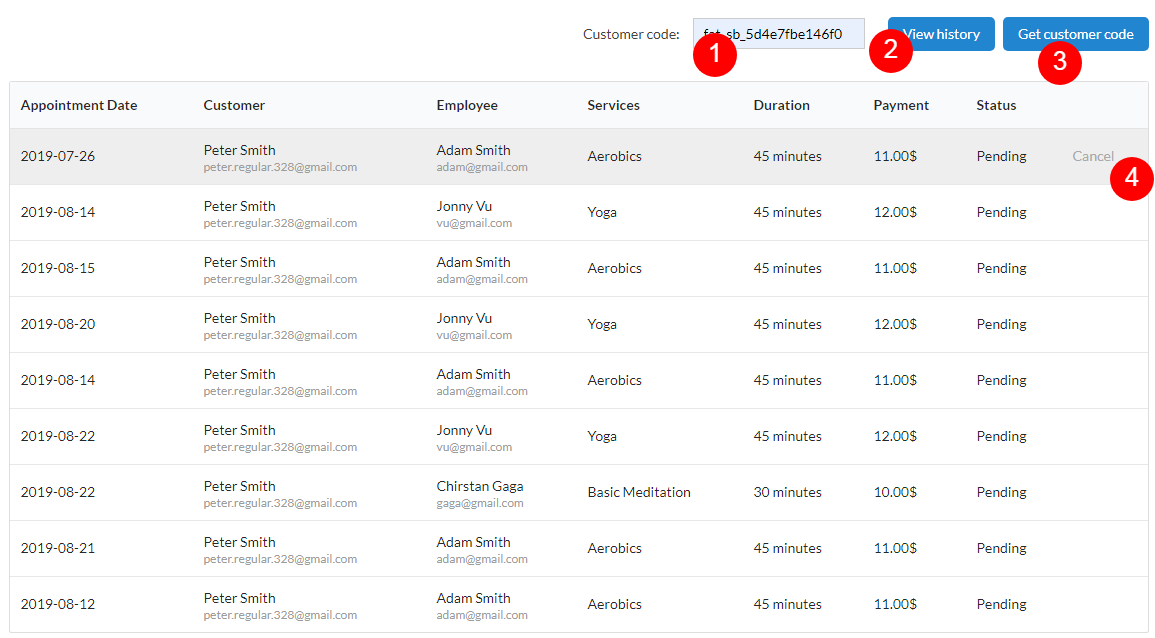Click the Duration column header
Image resolution: width=1155 pixels, height=638 pixels.
point(781,104)
